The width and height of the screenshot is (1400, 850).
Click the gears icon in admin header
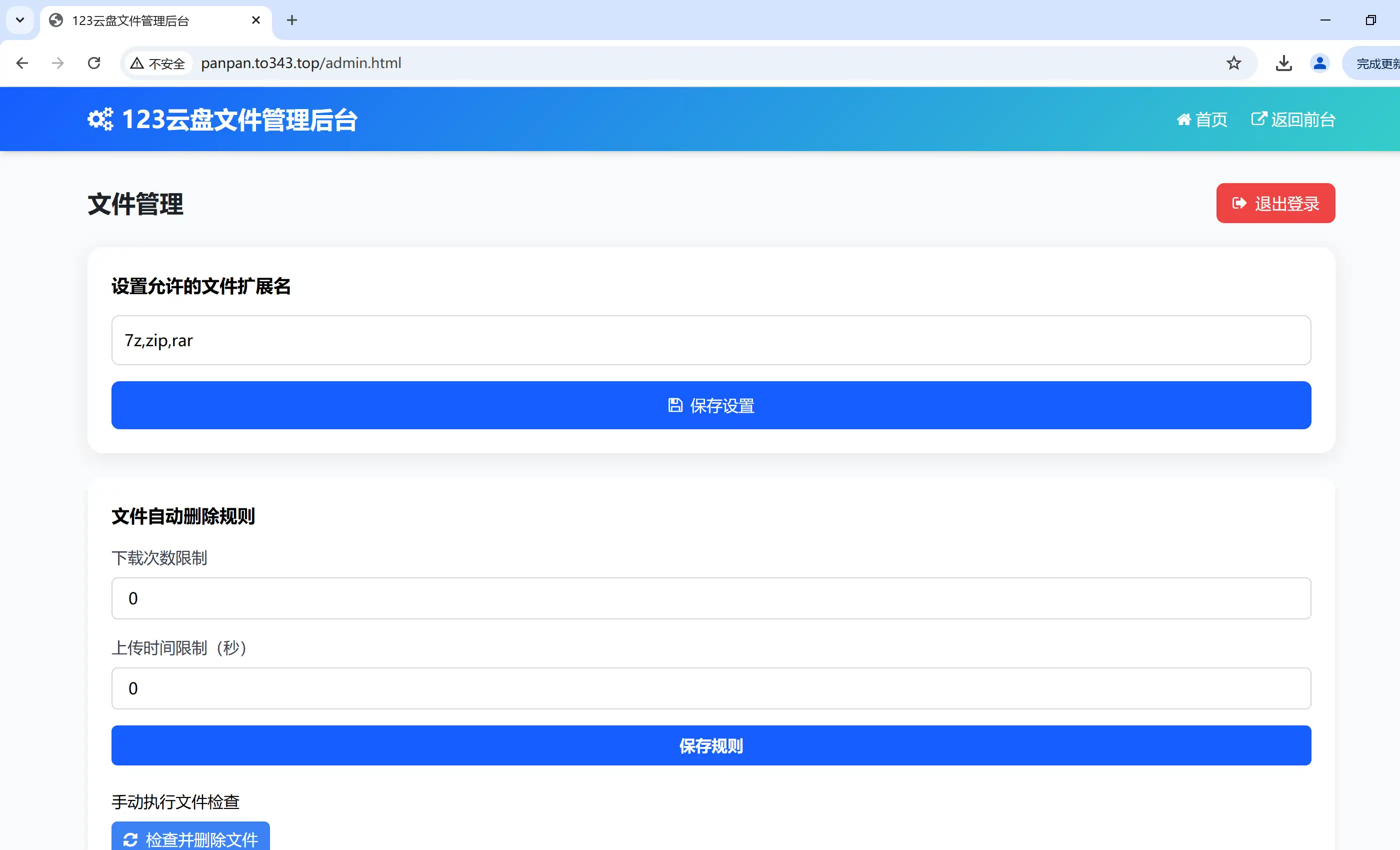point(100,120)
